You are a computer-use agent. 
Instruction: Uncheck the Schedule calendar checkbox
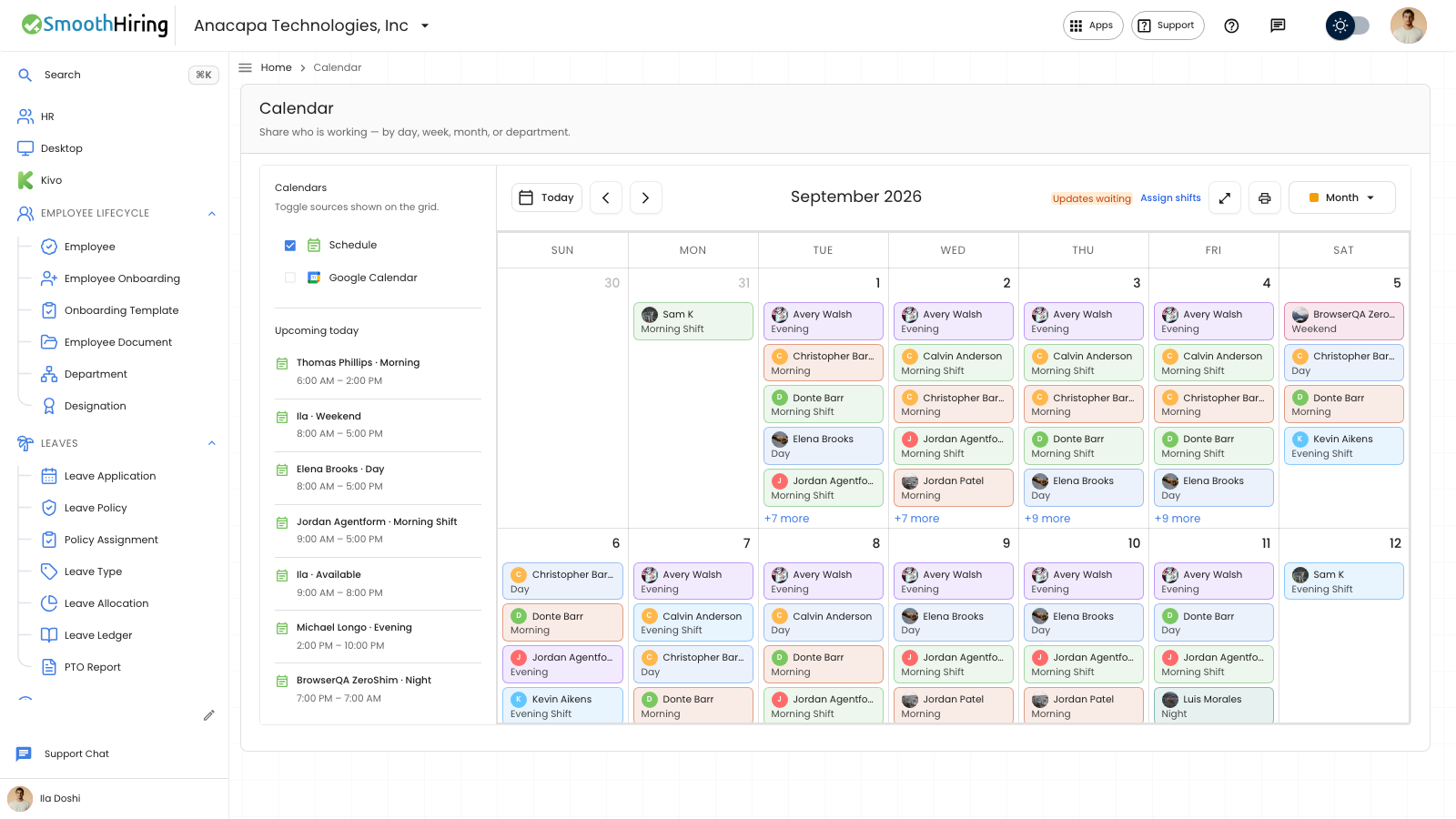[290, 245]
